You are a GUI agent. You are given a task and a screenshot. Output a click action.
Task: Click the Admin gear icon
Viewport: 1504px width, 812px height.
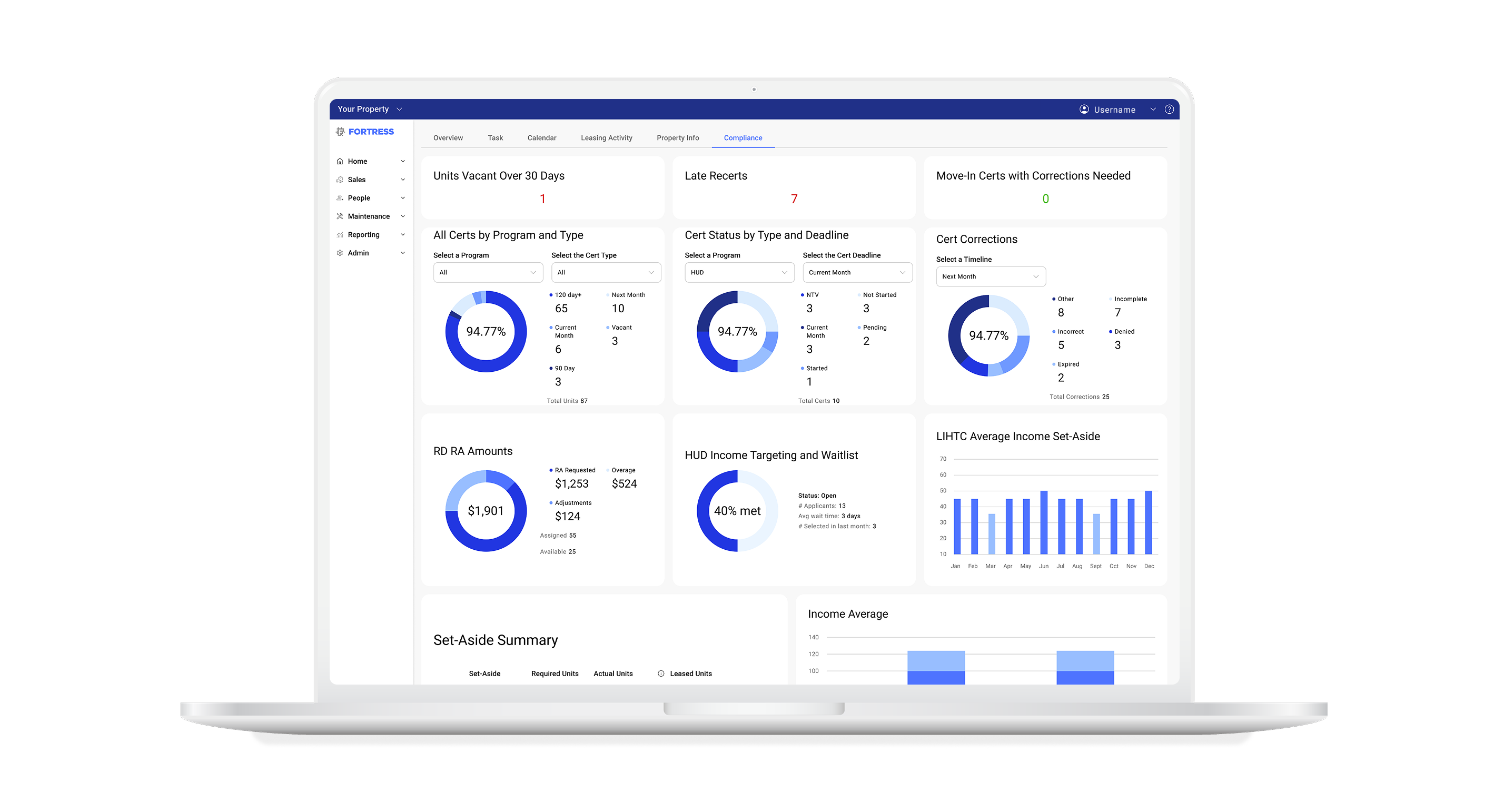(340, 253)
